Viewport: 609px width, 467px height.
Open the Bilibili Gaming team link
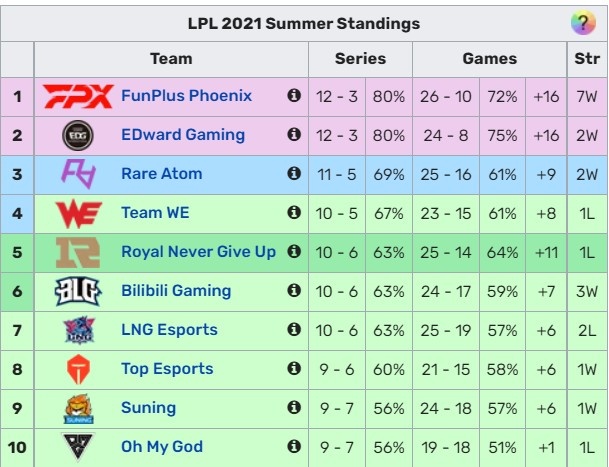(176, 291)
